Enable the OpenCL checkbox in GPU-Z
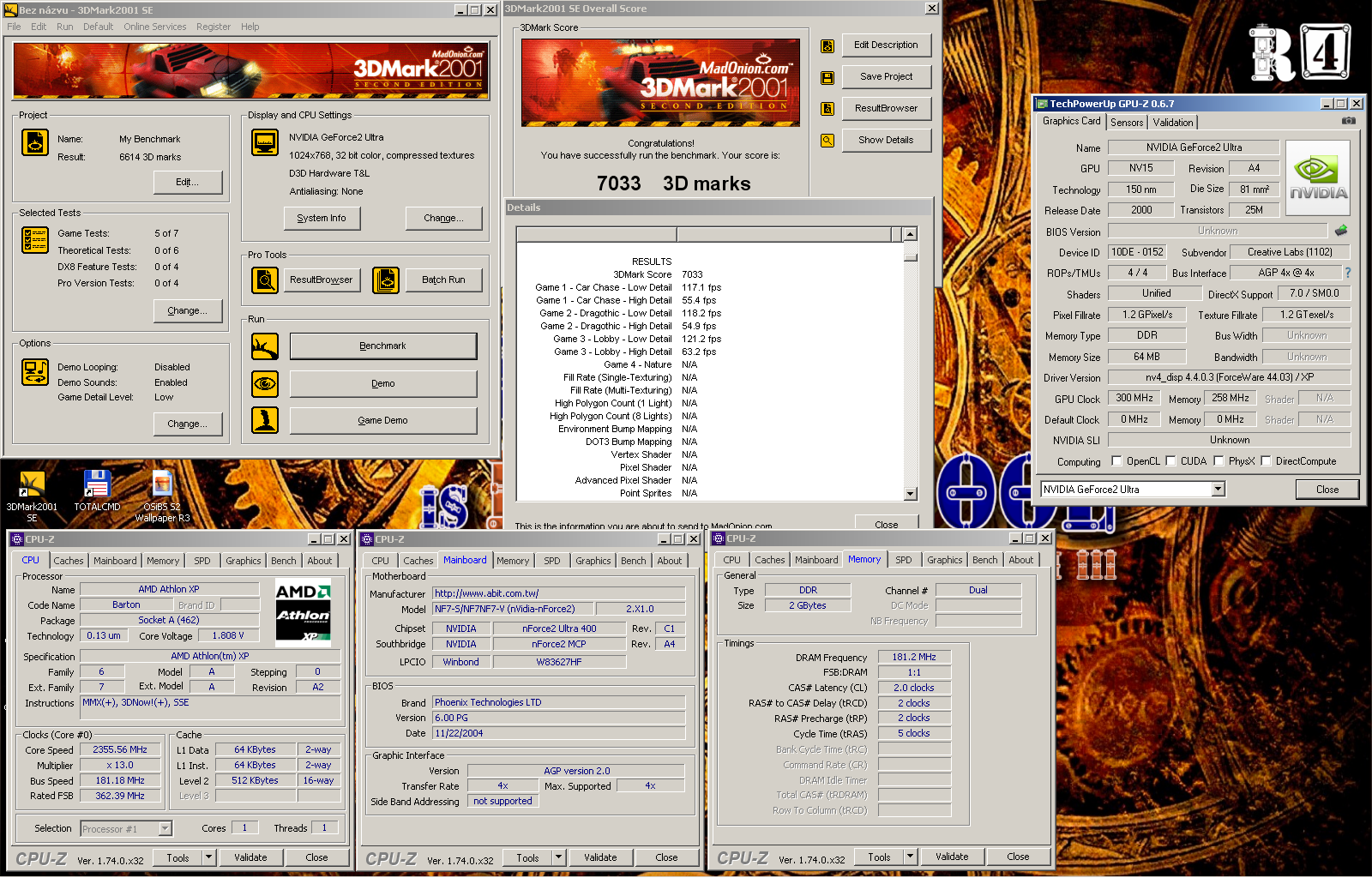Image resolution: width=1372 pixels, height=878 pixels. pyautogui.click(x=1116, y=461)
